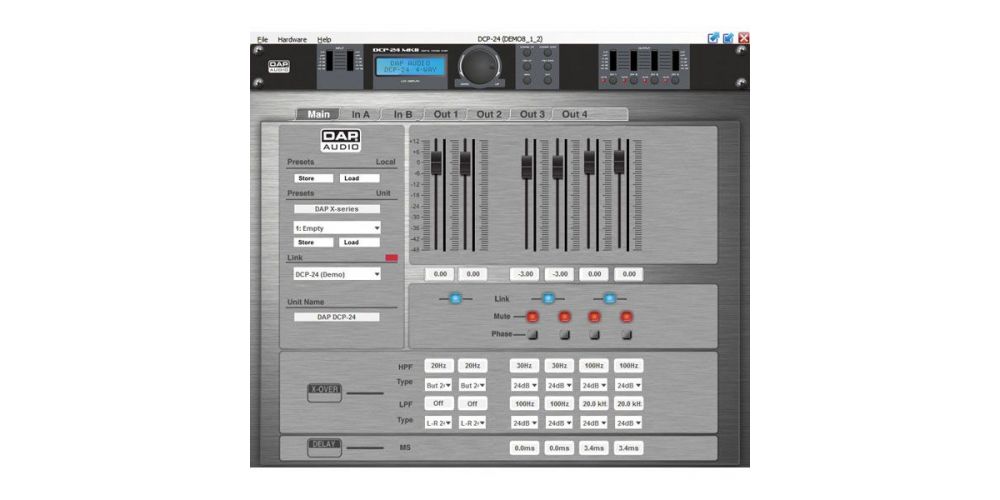Open the 'DCP-24 (Demo)' link dropdown

point(337,274)
